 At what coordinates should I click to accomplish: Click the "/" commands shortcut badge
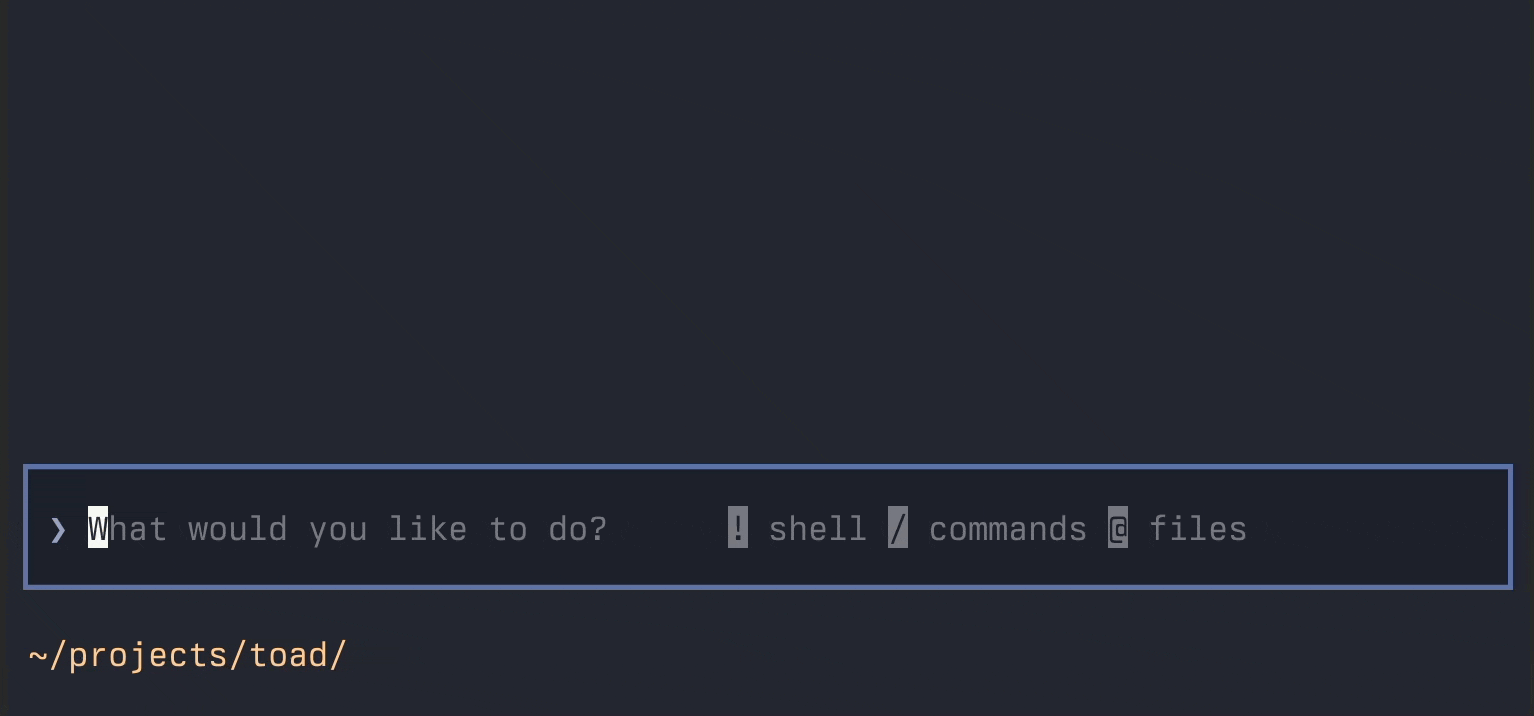pos(898,527)
